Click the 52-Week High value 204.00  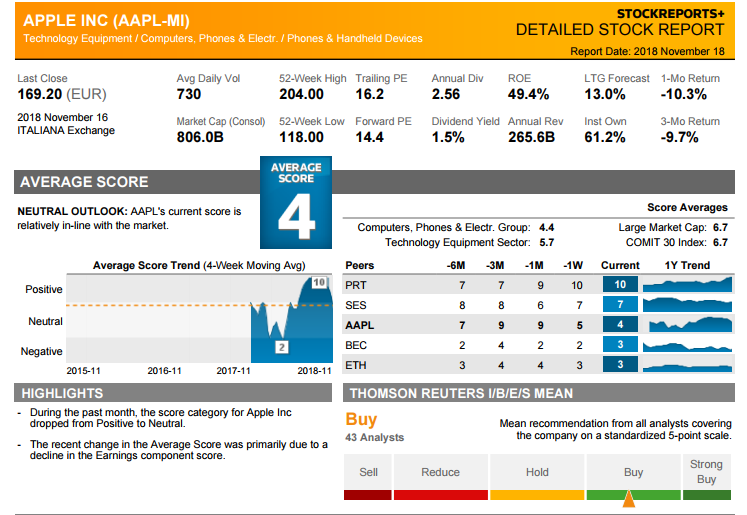click(x=301, y=94)
